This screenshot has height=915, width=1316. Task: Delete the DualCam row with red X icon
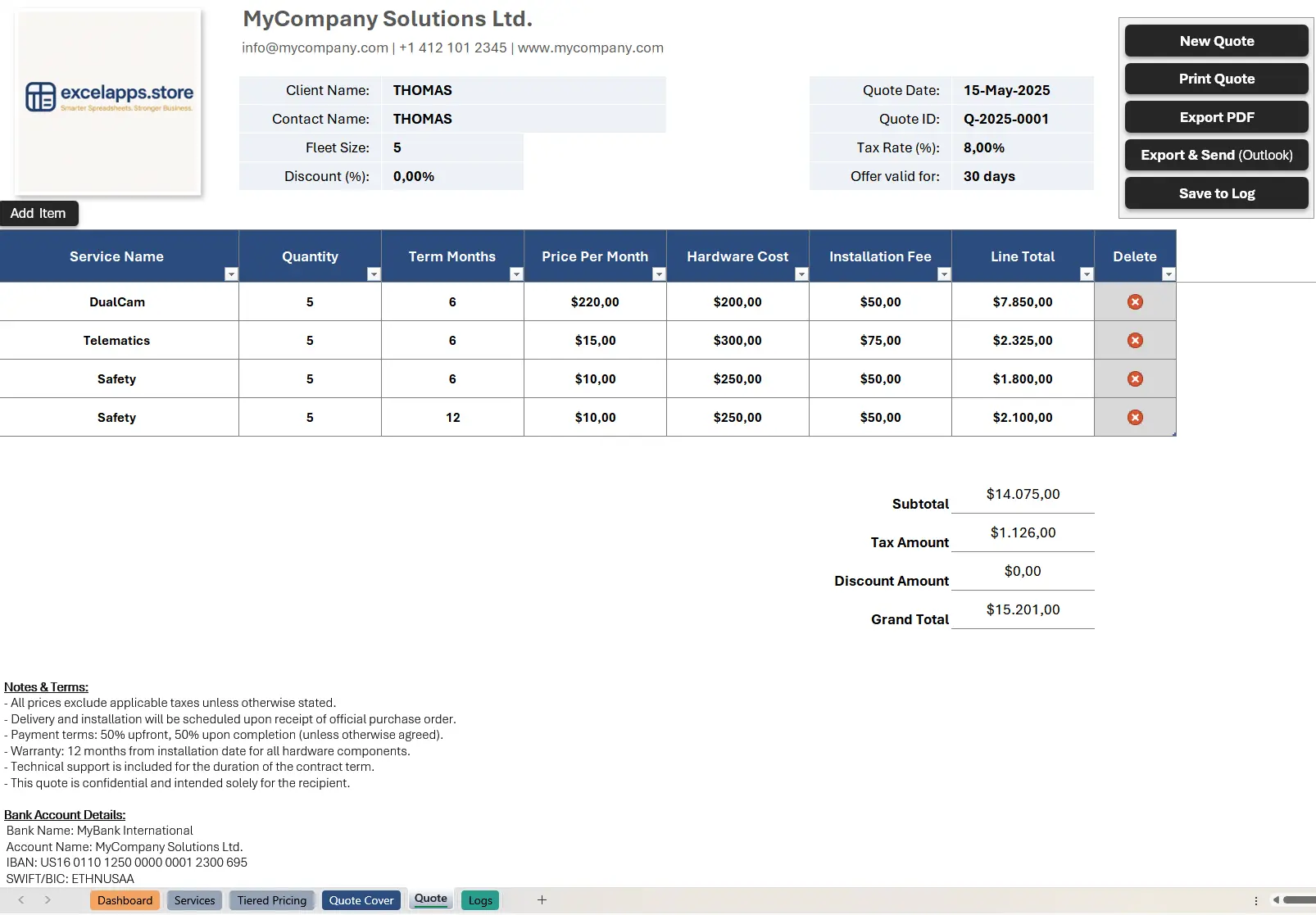[1135, 302]
